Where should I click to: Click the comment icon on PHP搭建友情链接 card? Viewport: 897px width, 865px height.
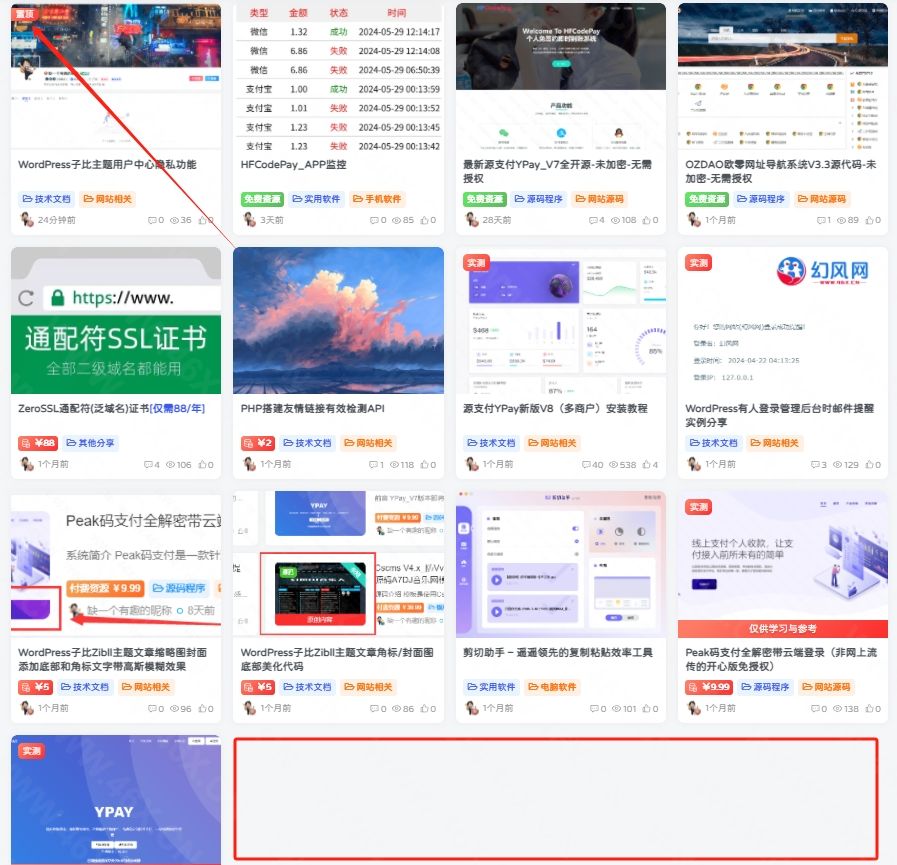[x=374, y=465]
